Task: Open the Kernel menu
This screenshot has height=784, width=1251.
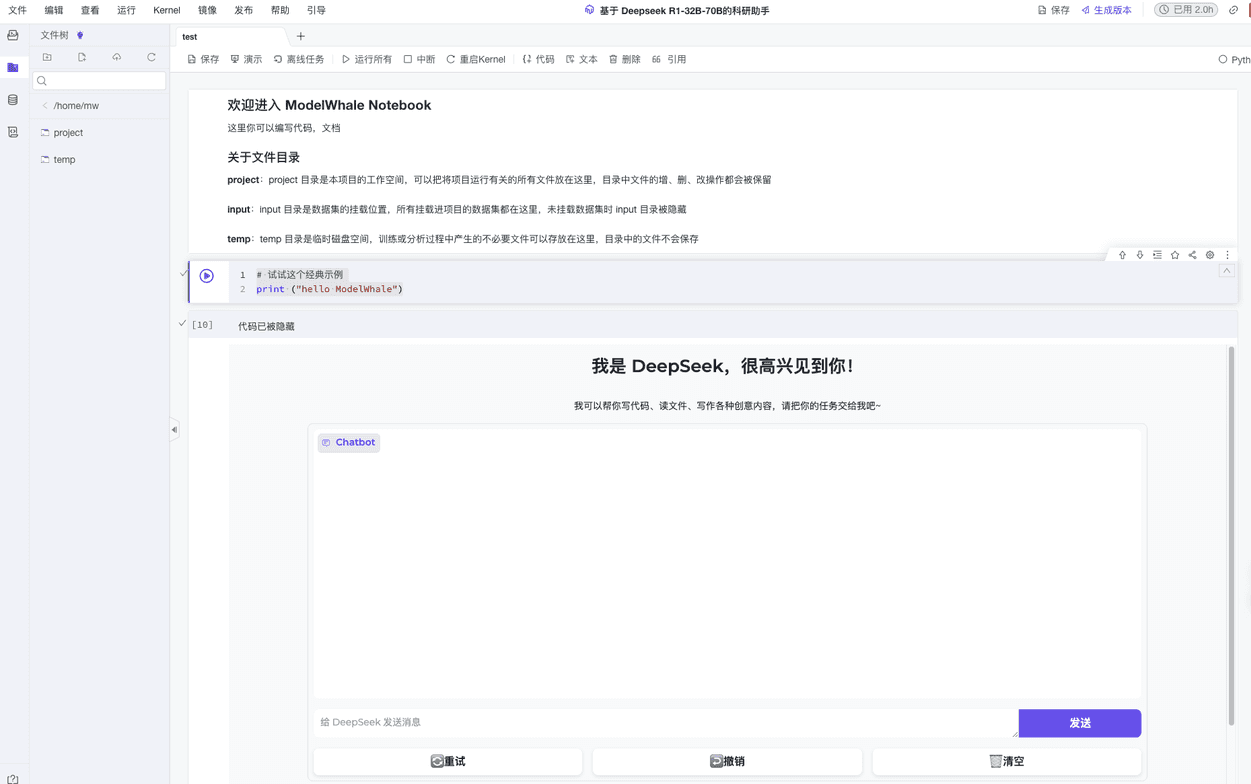Action: [x=167, y=10]
